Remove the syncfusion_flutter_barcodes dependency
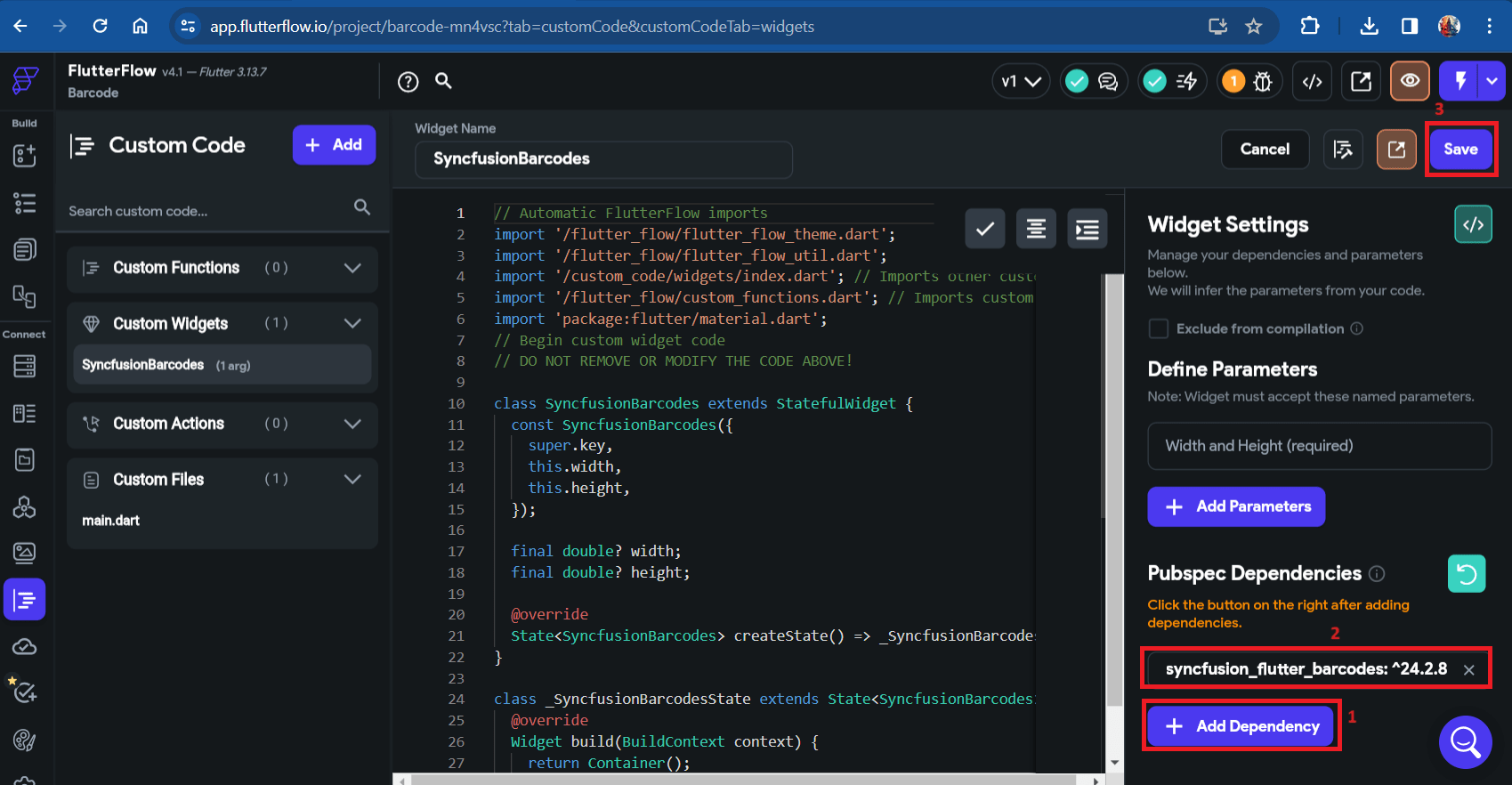Image resolution: width=1512 pixels, height=785 pixels. point(1469,670)
